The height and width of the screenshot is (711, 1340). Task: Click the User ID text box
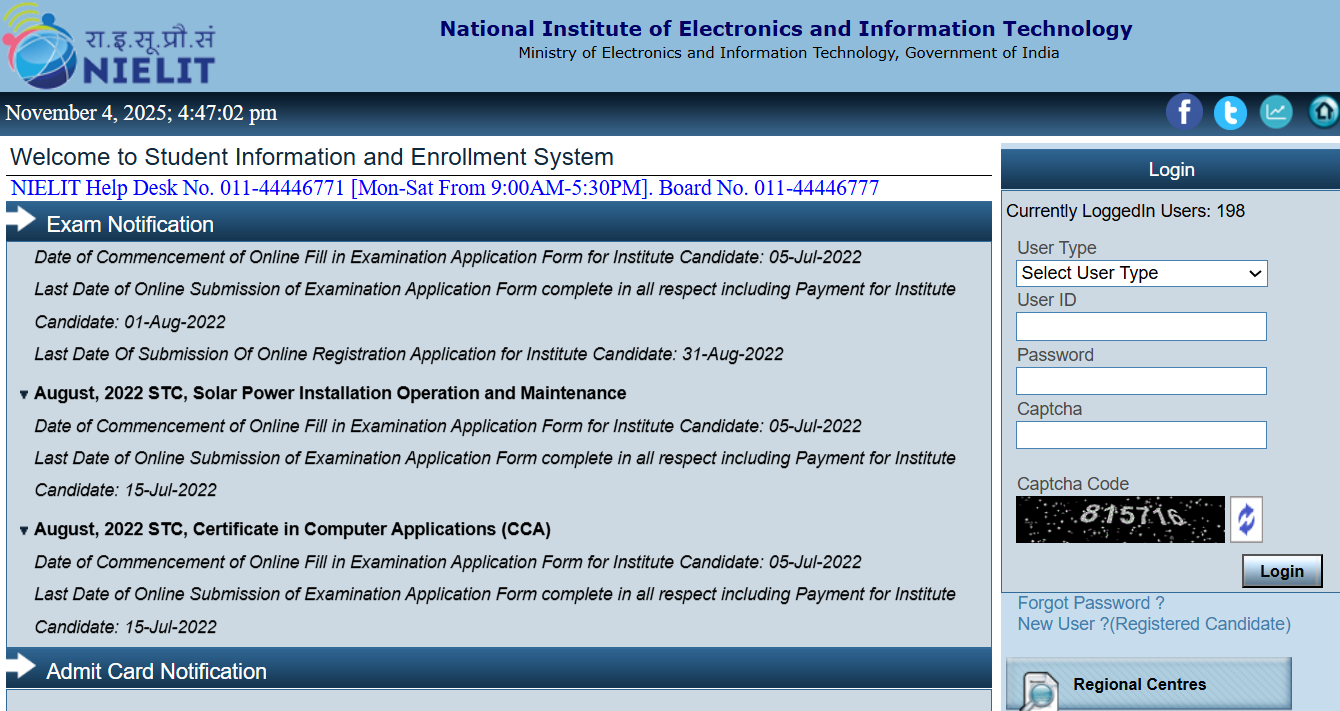point(1141,326)
